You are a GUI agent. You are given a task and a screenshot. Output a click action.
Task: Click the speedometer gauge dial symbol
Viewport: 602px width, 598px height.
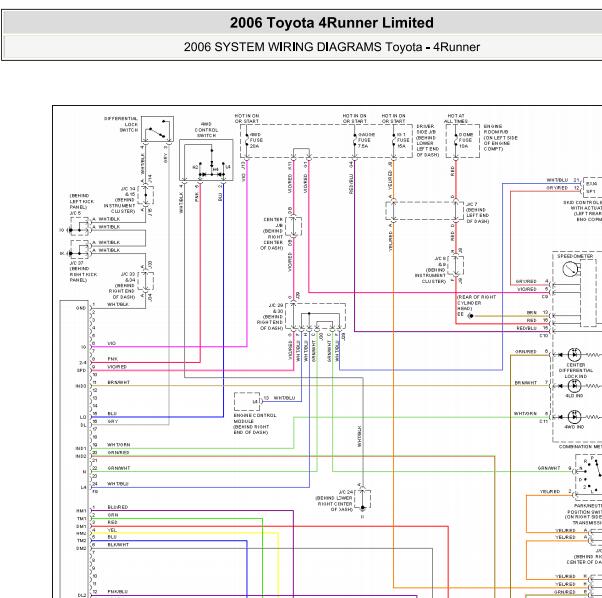coord(571,269)
